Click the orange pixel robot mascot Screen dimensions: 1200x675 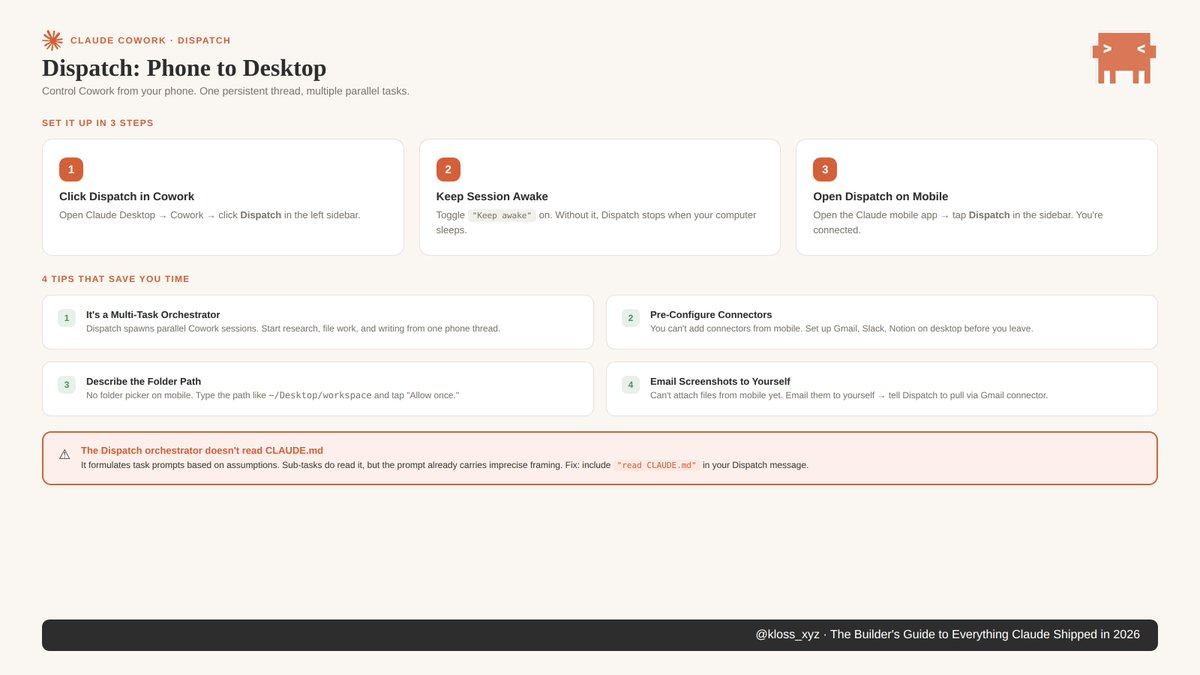pyautogui.click(x=1124, y=57)
